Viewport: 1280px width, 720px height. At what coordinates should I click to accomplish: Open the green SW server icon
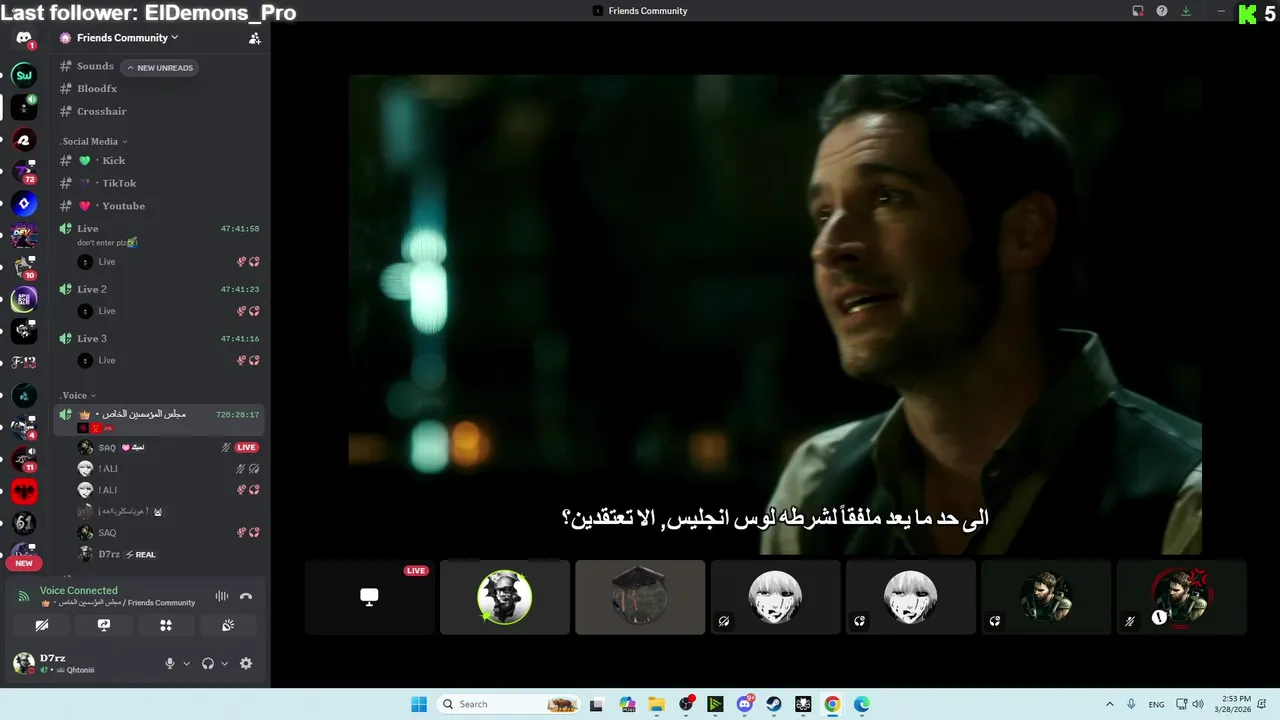[x=24, y=74]
